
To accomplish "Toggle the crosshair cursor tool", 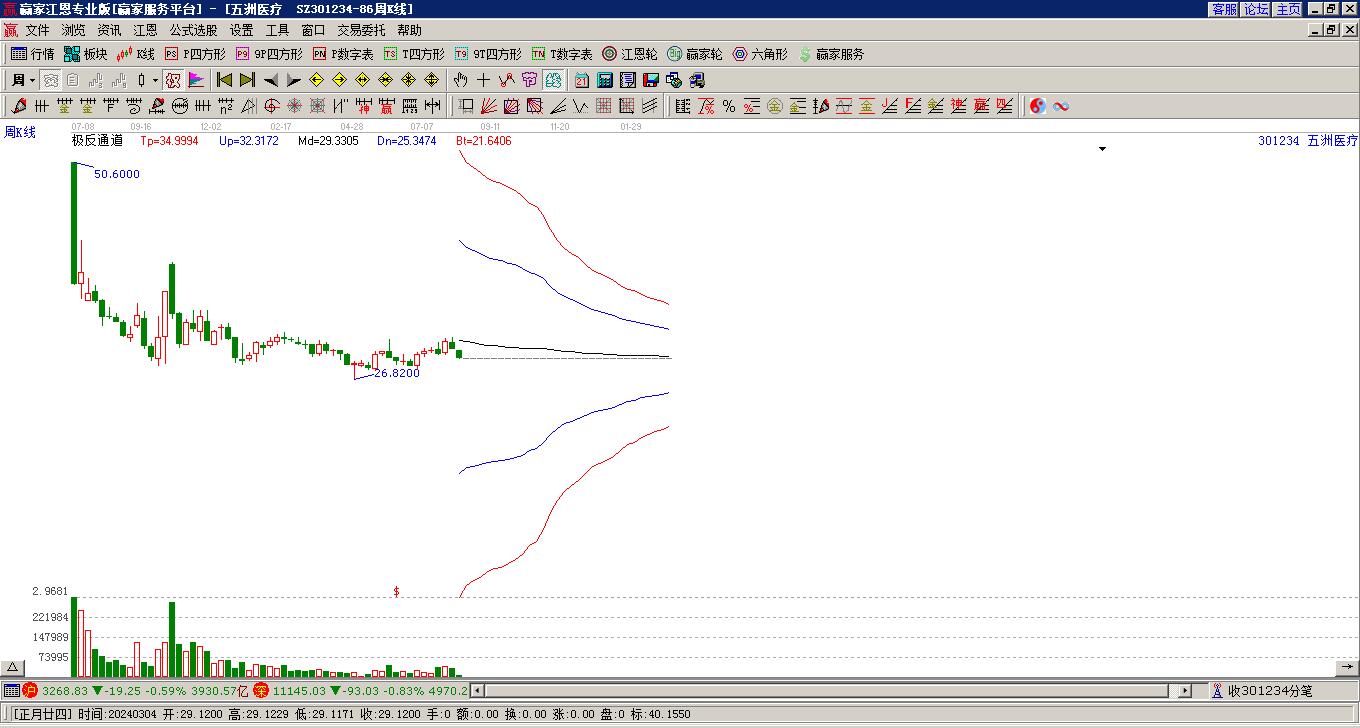I will click(x=483, y=80).
